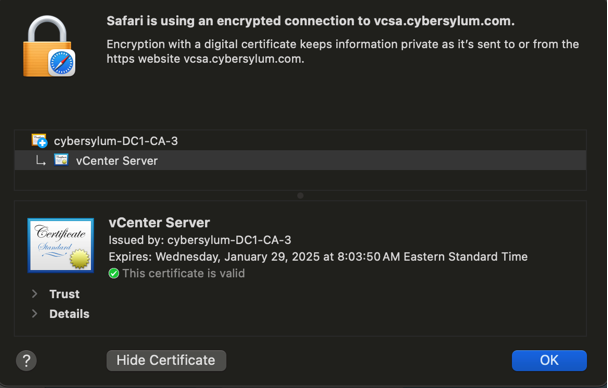The image size is (608, 388).
Task: Confirm dialog with the OK button
Action: tap(549, 360)
